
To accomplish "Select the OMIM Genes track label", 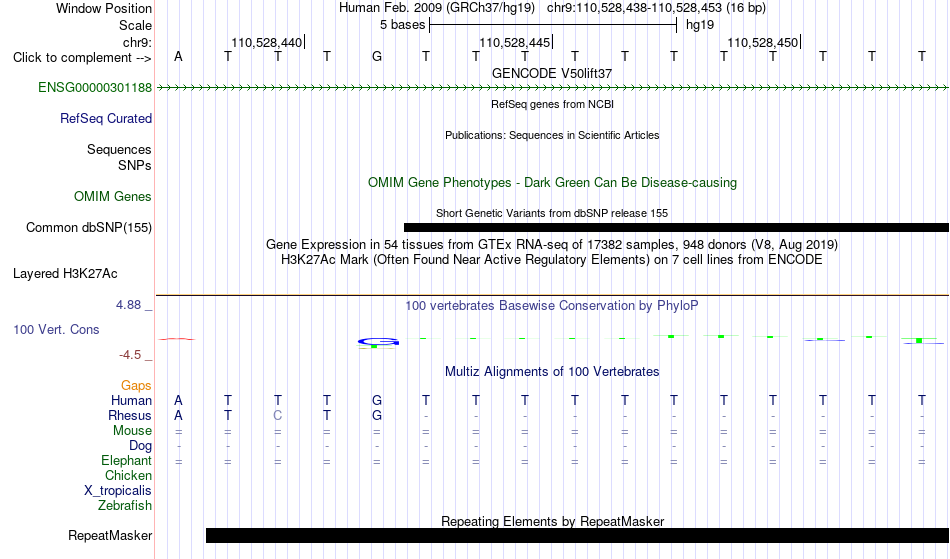I will pos(113,197).
